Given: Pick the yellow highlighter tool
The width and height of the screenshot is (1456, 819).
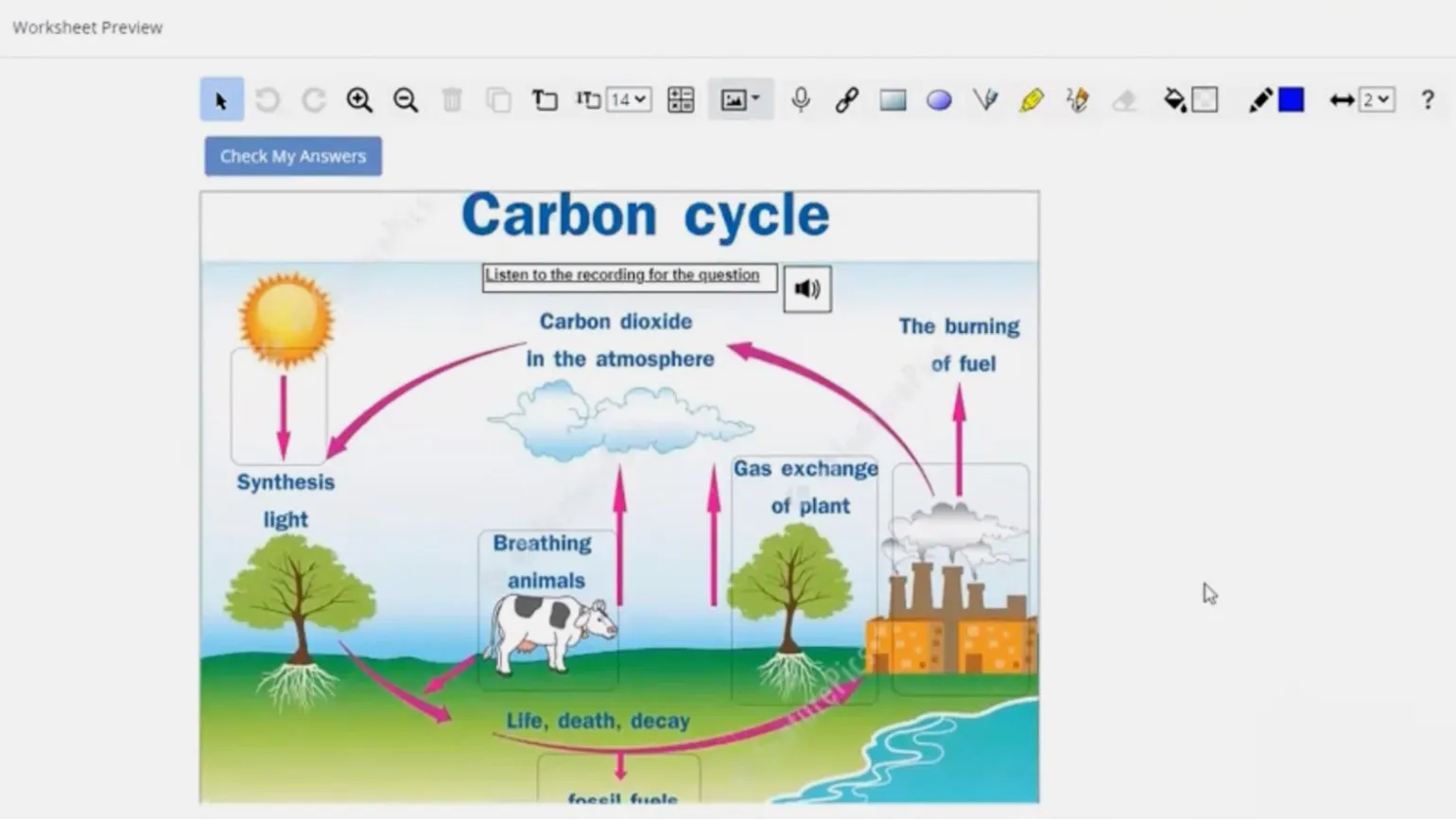Looking at the screenshot, I should pyautogui.click(x=1031, y=100).
